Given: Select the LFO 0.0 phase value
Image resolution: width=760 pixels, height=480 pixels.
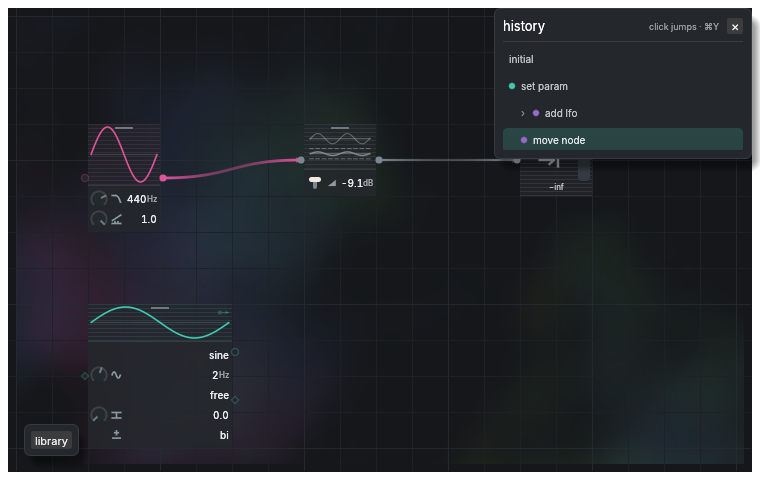Looking at the screenshot, I should [221, 415].
